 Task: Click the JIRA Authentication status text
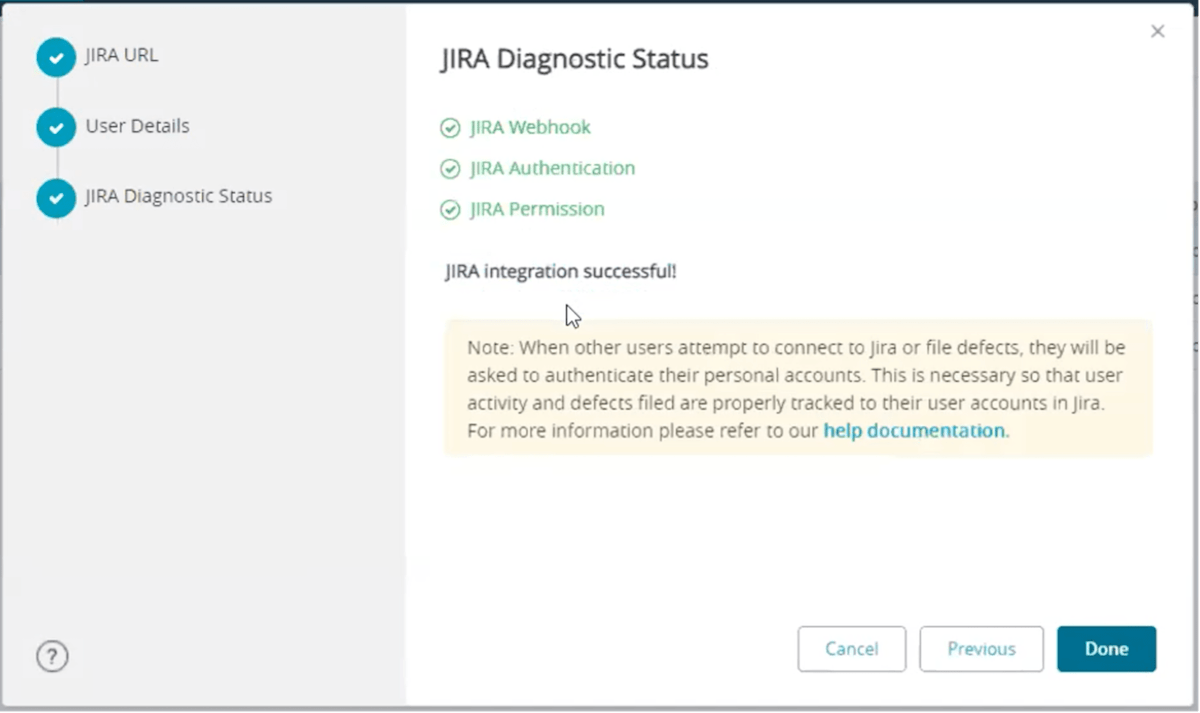553,168
